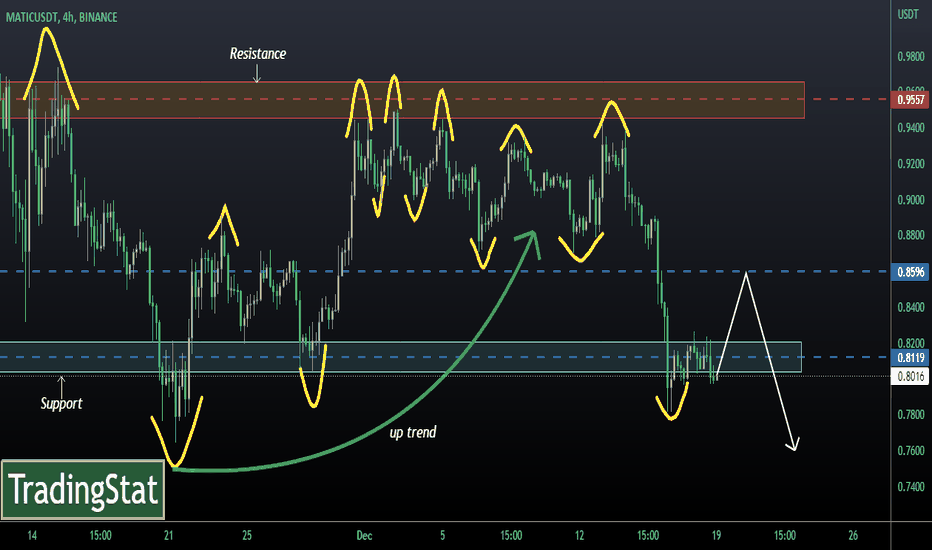Image resolution: width=932 pixels, height=550 pixels.
Task: Click the 19 date label on time axis
Action: point(716,535)
